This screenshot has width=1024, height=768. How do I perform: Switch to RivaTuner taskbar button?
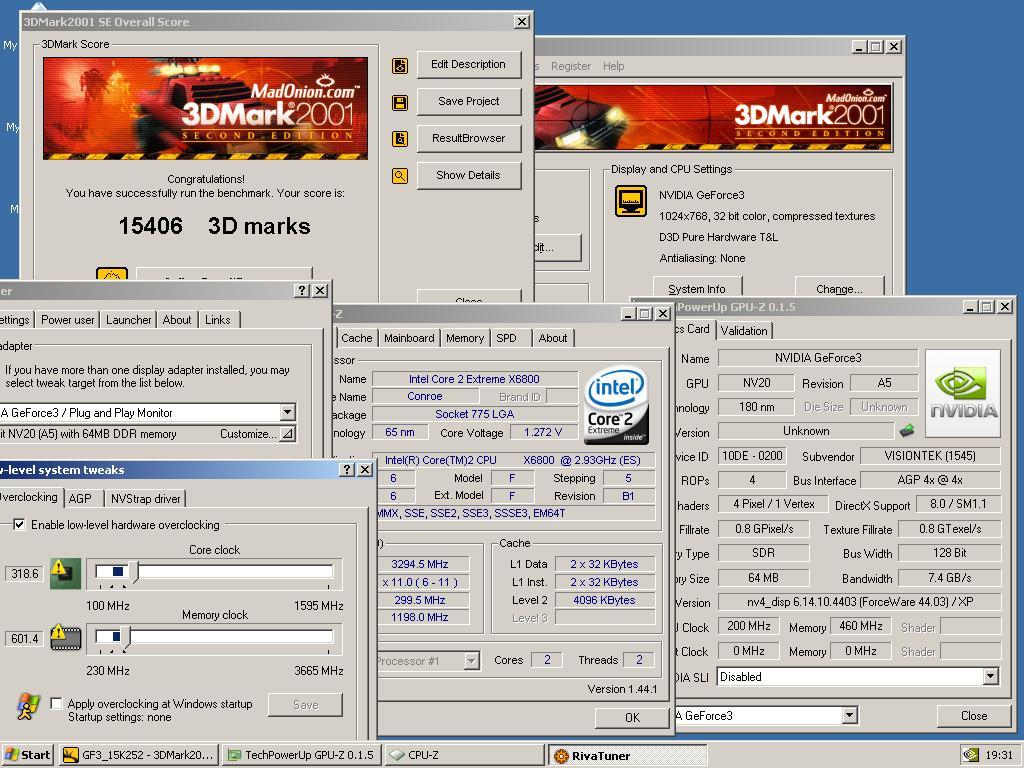pyautogui.click(x=627, y=756)
